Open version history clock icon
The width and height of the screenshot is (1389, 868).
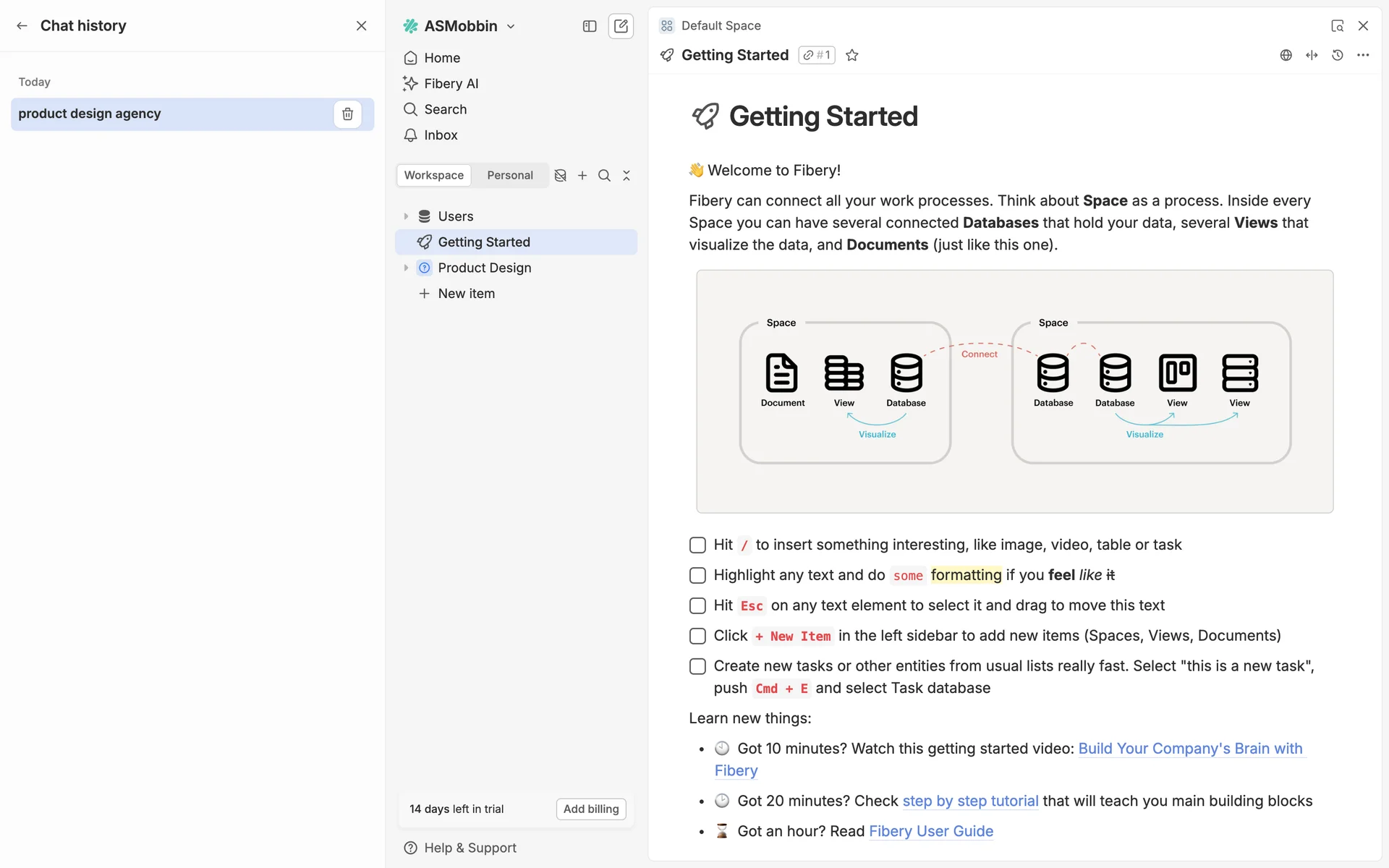tap(1337, 55)
